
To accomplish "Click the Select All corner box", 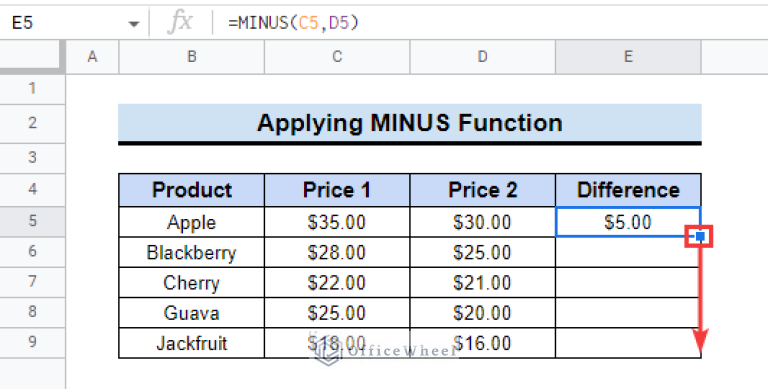I will [x=32, y=57].
